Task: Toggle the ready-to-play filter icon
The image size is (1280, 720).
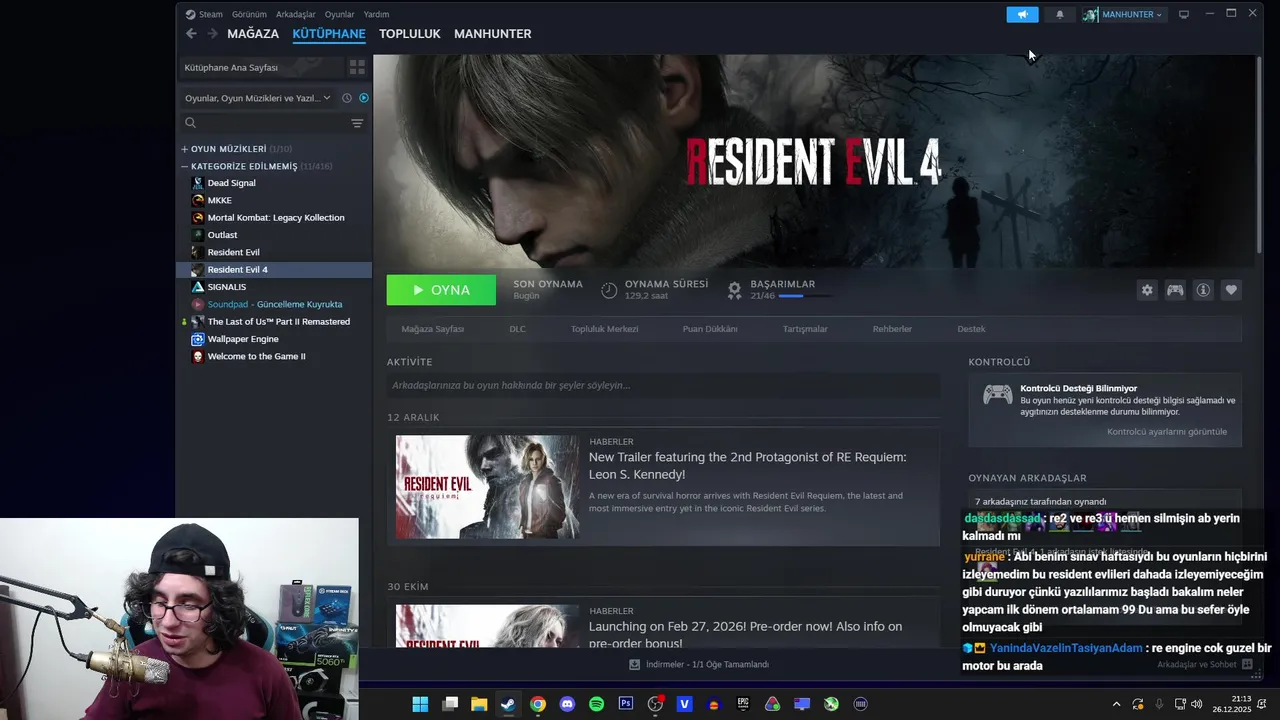Action: pyautogui.click(x=364, y=98)
